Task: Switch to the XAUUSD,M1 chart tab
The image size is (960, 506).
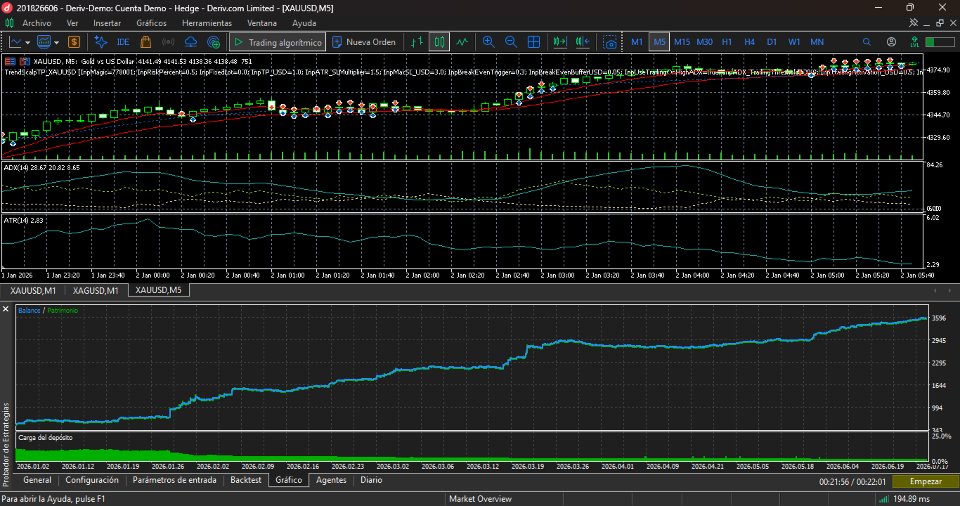Action: [x=33, y=290]
